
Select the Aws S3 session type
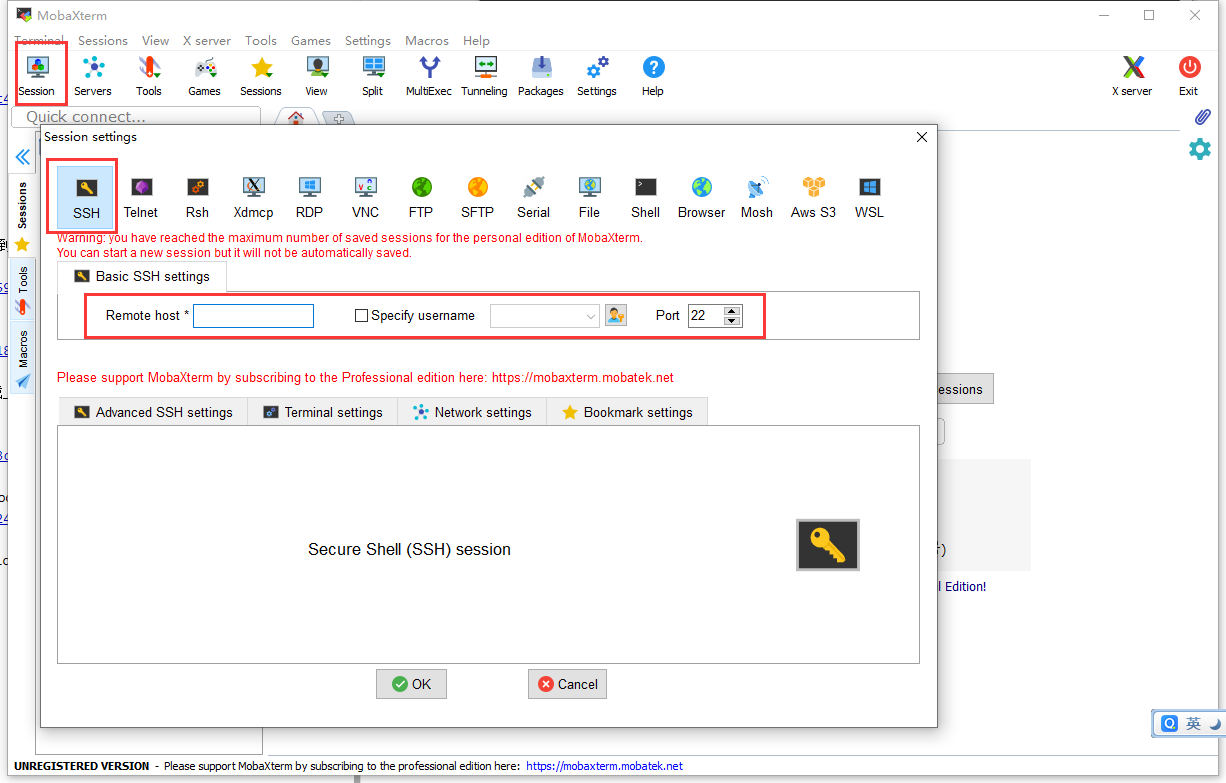pos(813,197)
